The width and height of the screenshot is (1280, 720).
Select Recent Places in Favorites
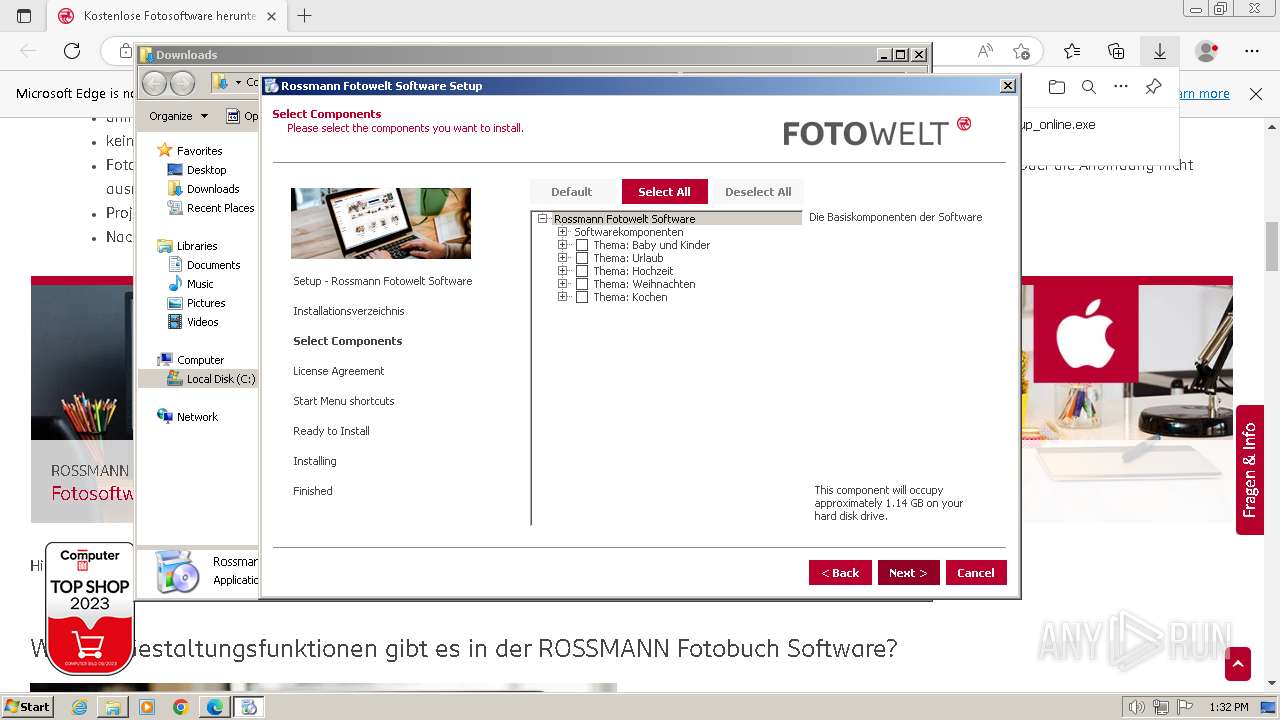click(220, 208)
